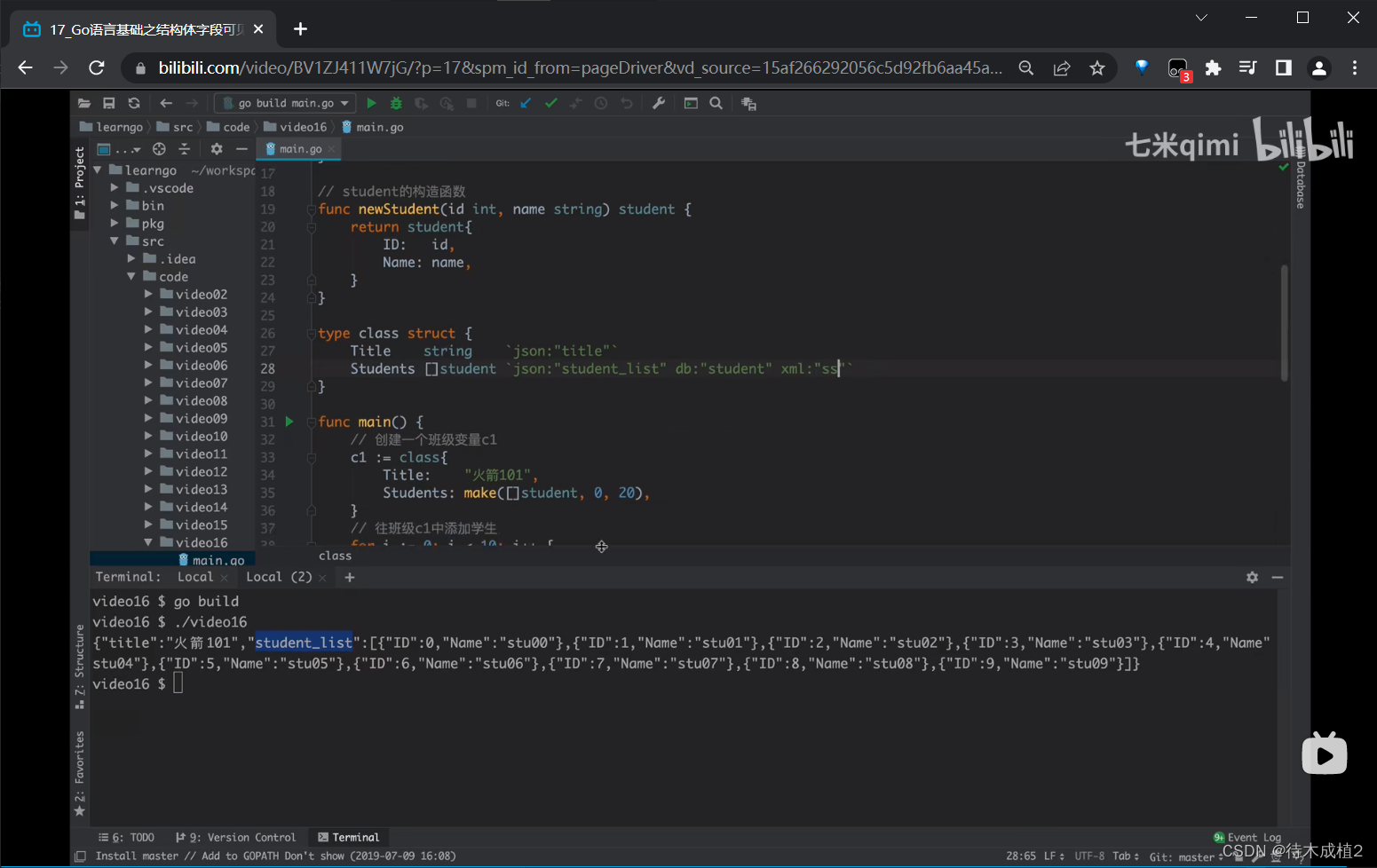Collapse the video16 folder
The image size is (1377, 868).
click(148, 542)
